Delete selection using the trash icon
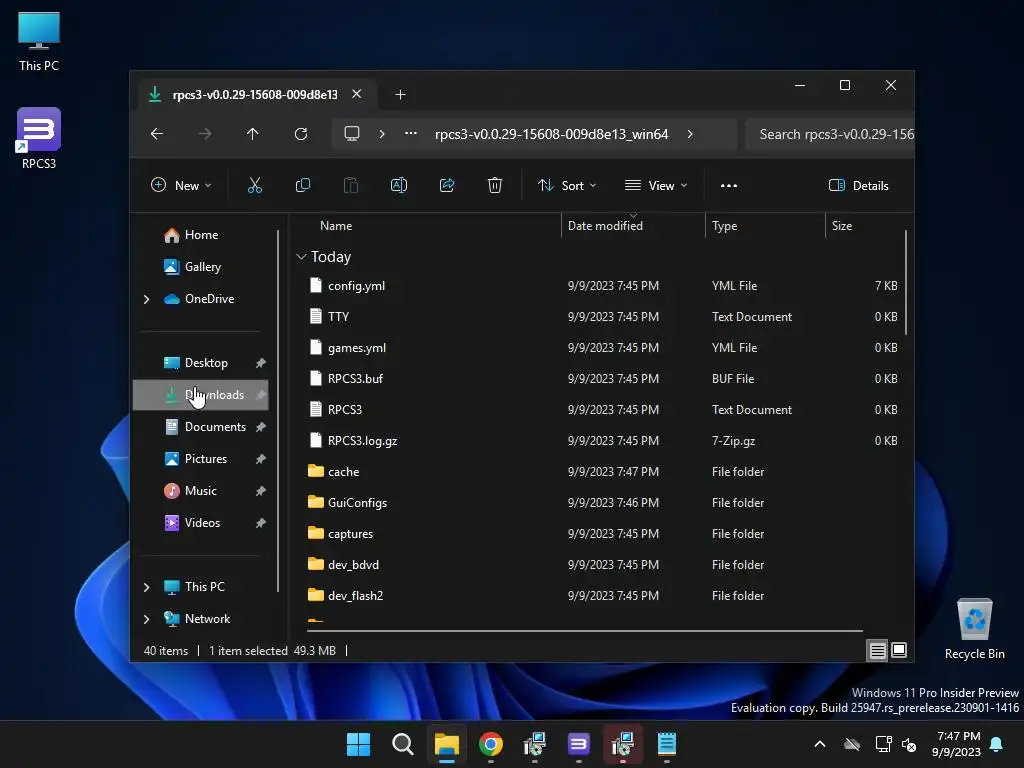This screenshot has height=768, width=1024. [495, 185]
